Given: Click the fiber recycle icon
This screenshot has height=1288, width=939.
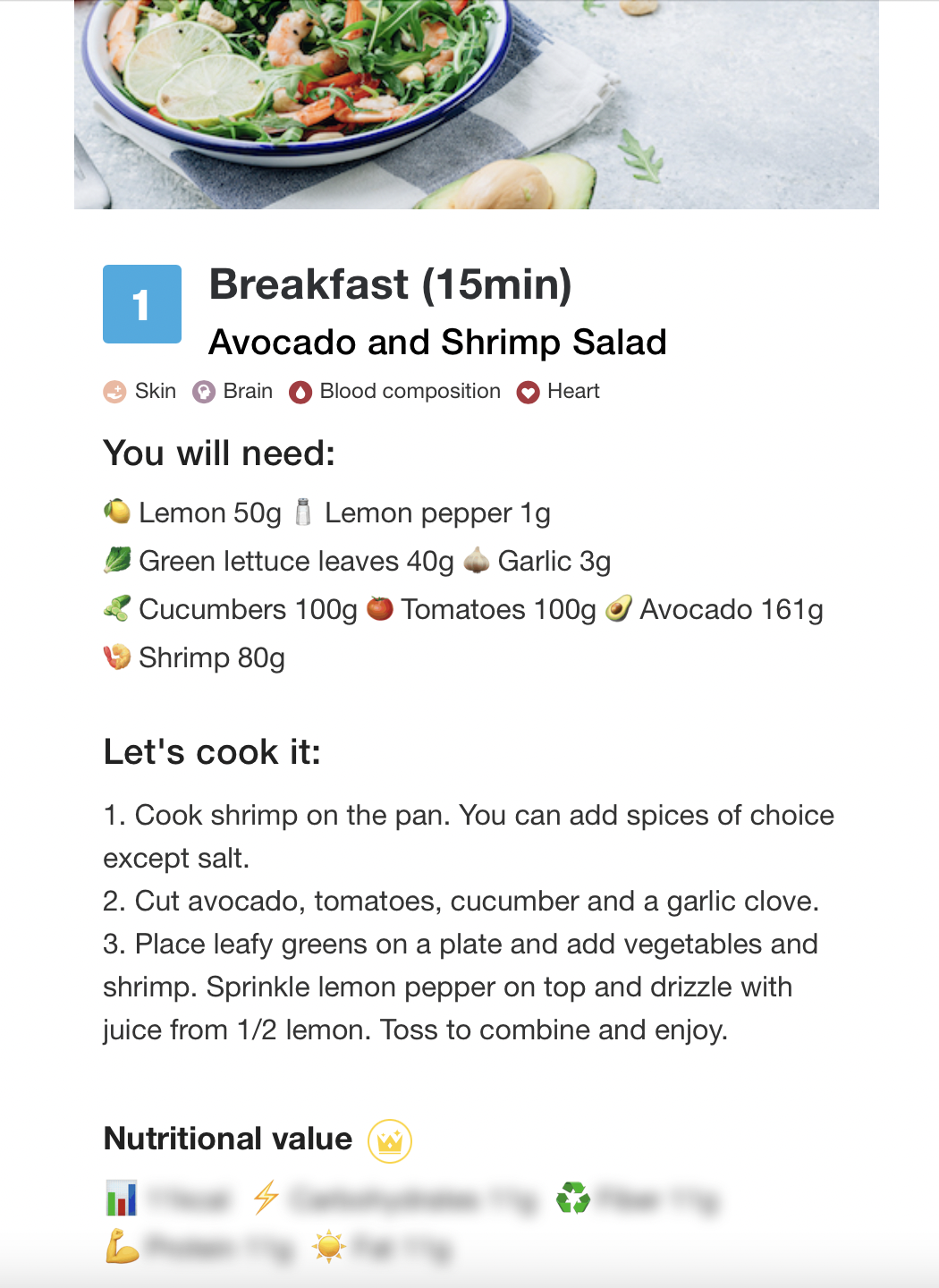Looking at the screenshot, I should click(x=573, y=1198).
